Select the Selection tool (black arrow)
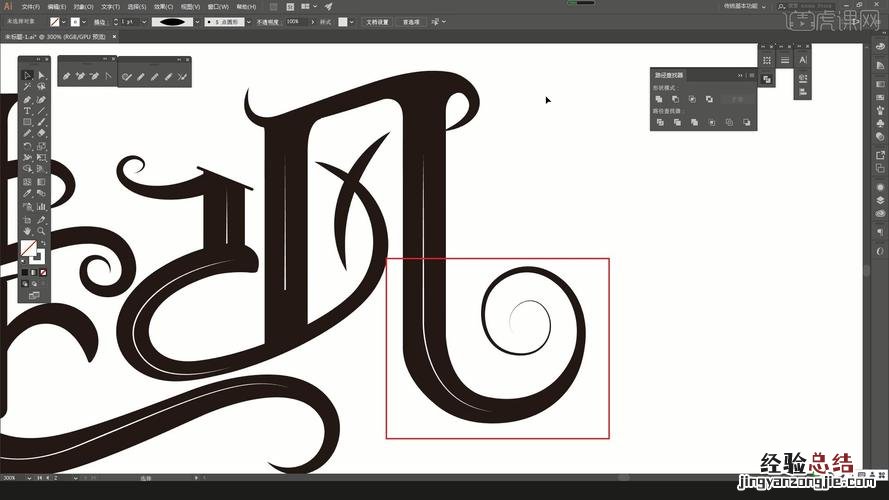 (28, 76)
